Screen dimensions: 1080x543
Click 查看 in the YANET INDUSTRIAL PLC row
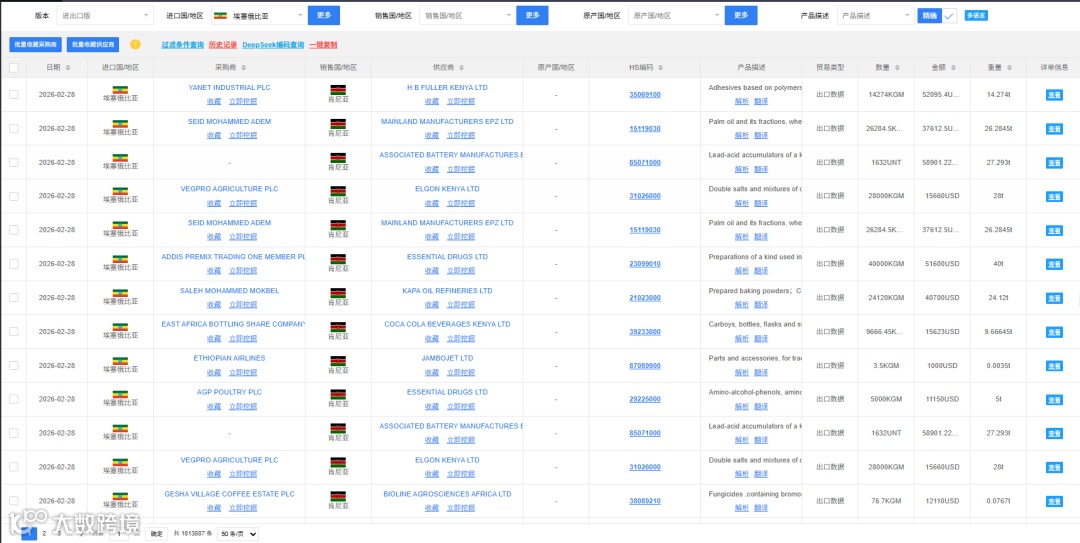click(1054, 95)
